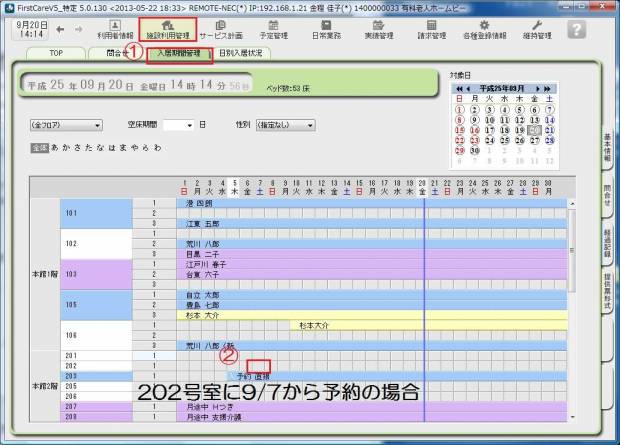The image size is (620, 445).
Task: Go to next month in calendar
Action: click(x=538, y=89)
